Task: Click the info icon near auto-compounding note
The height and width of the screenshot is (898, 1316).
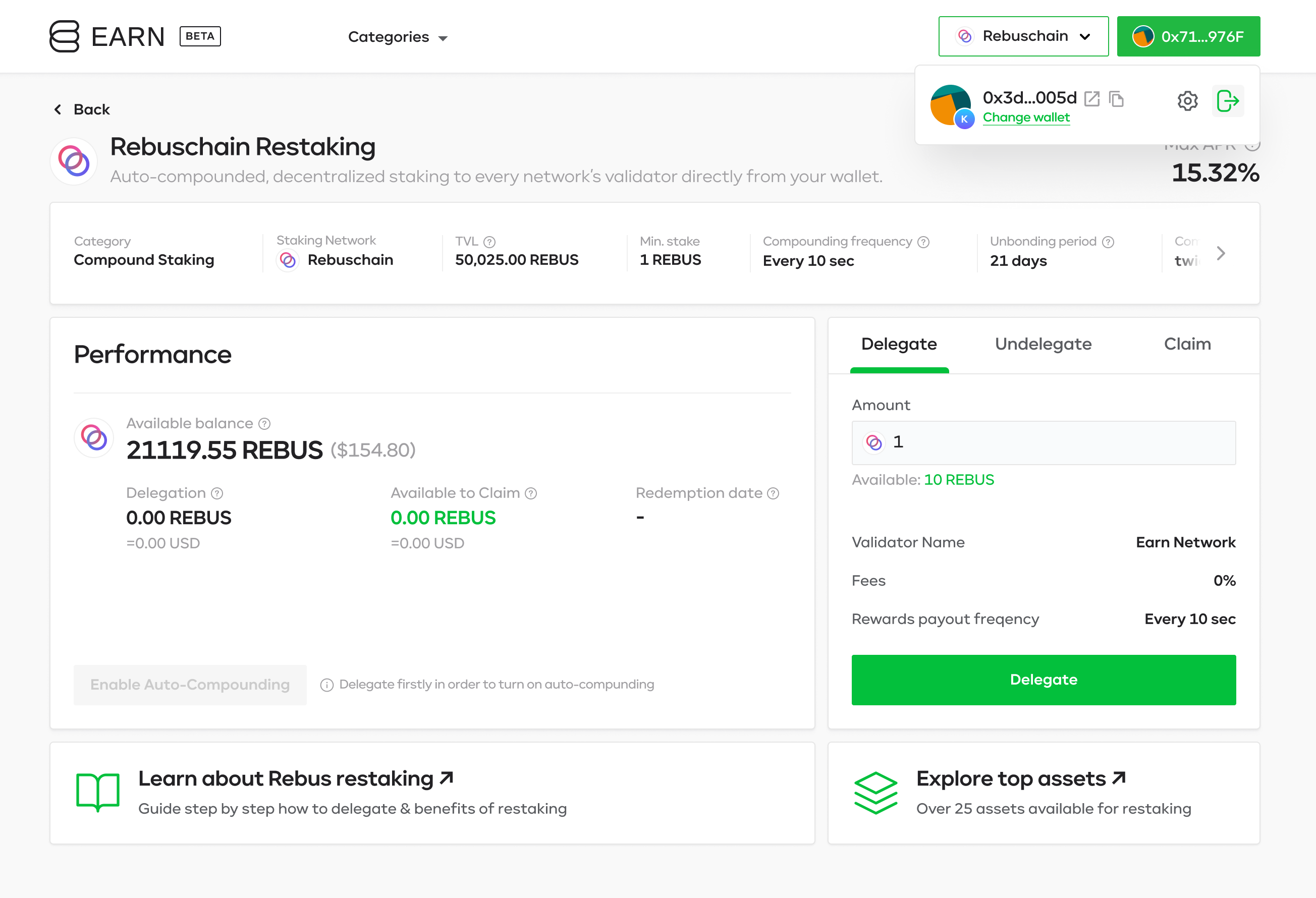Action: coord(327,685)
